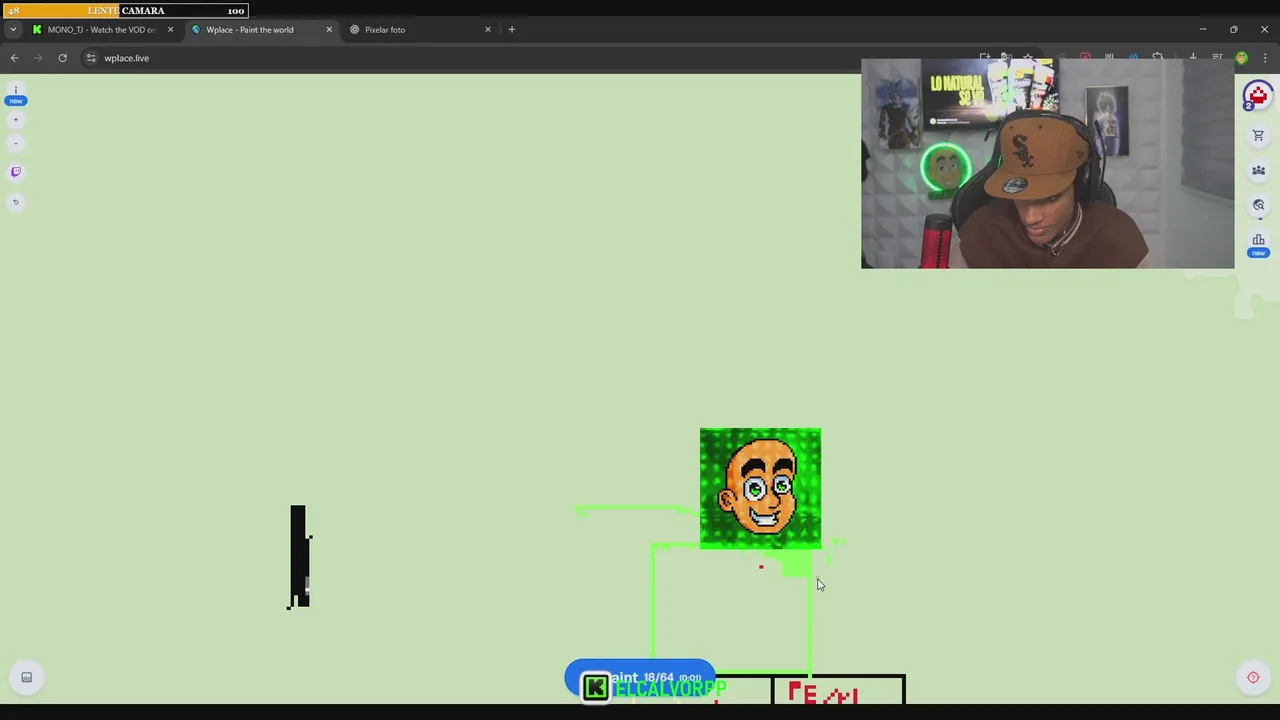Image resolution: width=1280 pixels, height=720 pixels.
Task: Zoom in the map with plus button
Action: tap(15, 120)
